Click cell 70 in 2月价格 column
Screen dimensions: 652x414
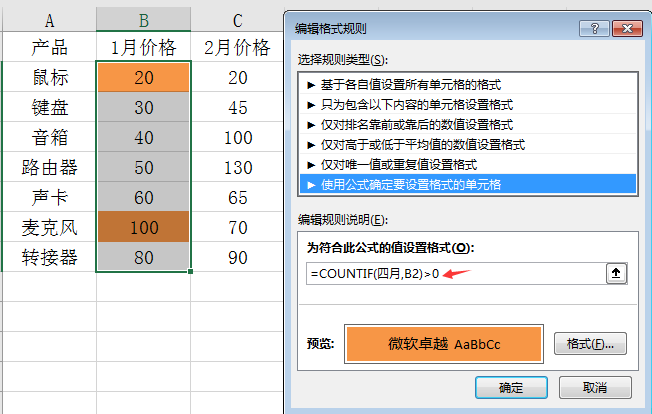pos(237,227)
